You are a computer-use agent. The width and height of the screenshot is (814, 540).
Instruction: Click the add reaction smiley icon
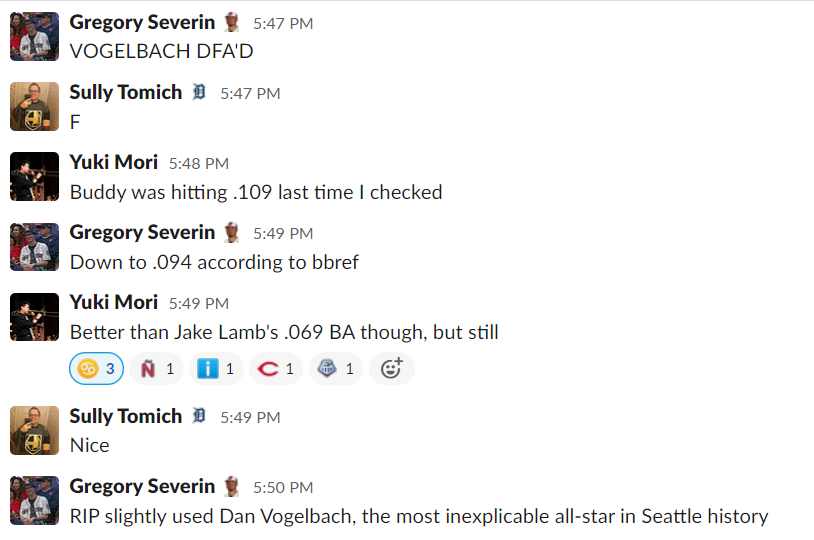(x=391, y=369)
